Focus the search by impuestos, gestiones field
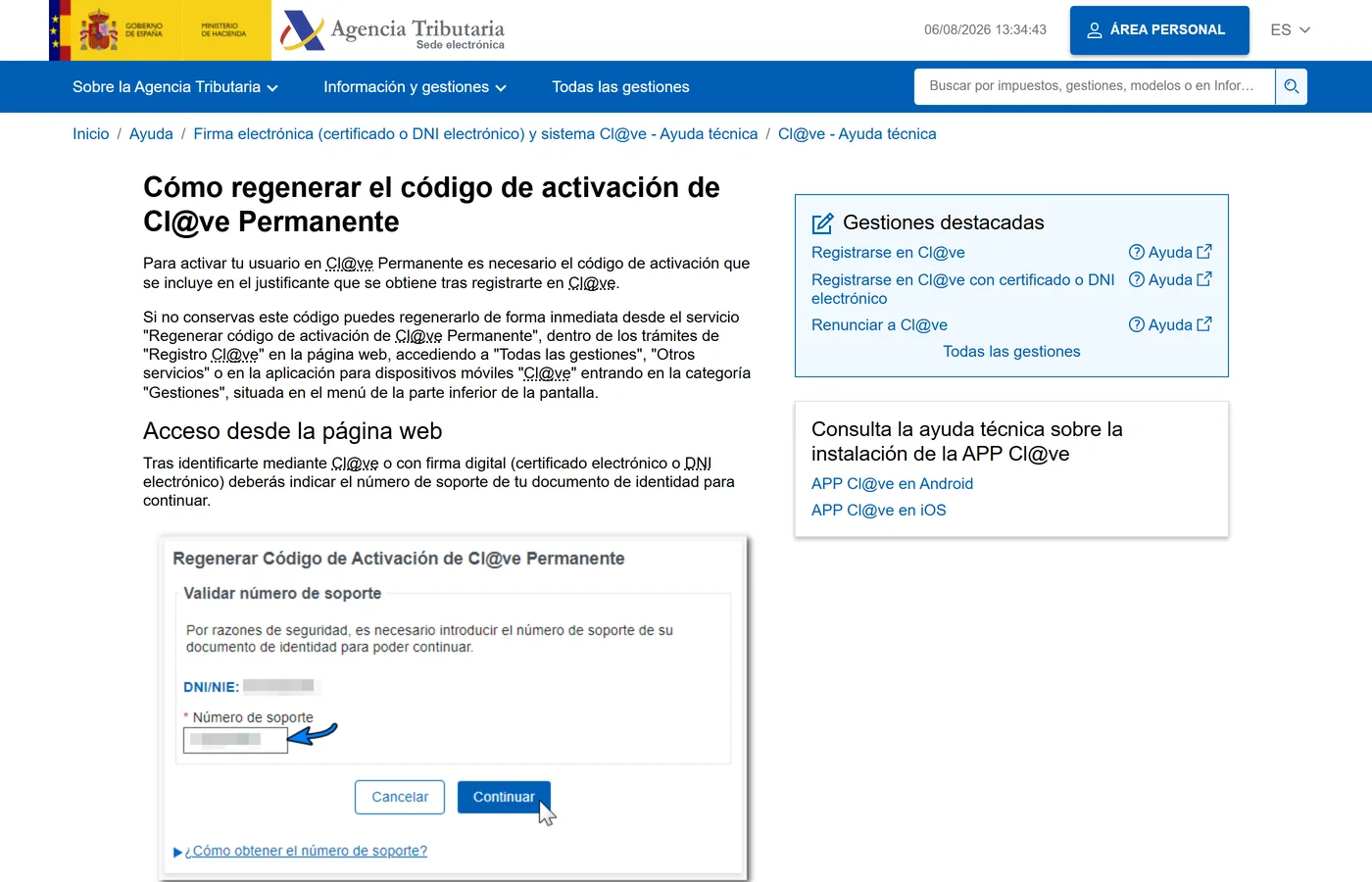Viewport: 1372px width, 882px height. pos(1095,86)
